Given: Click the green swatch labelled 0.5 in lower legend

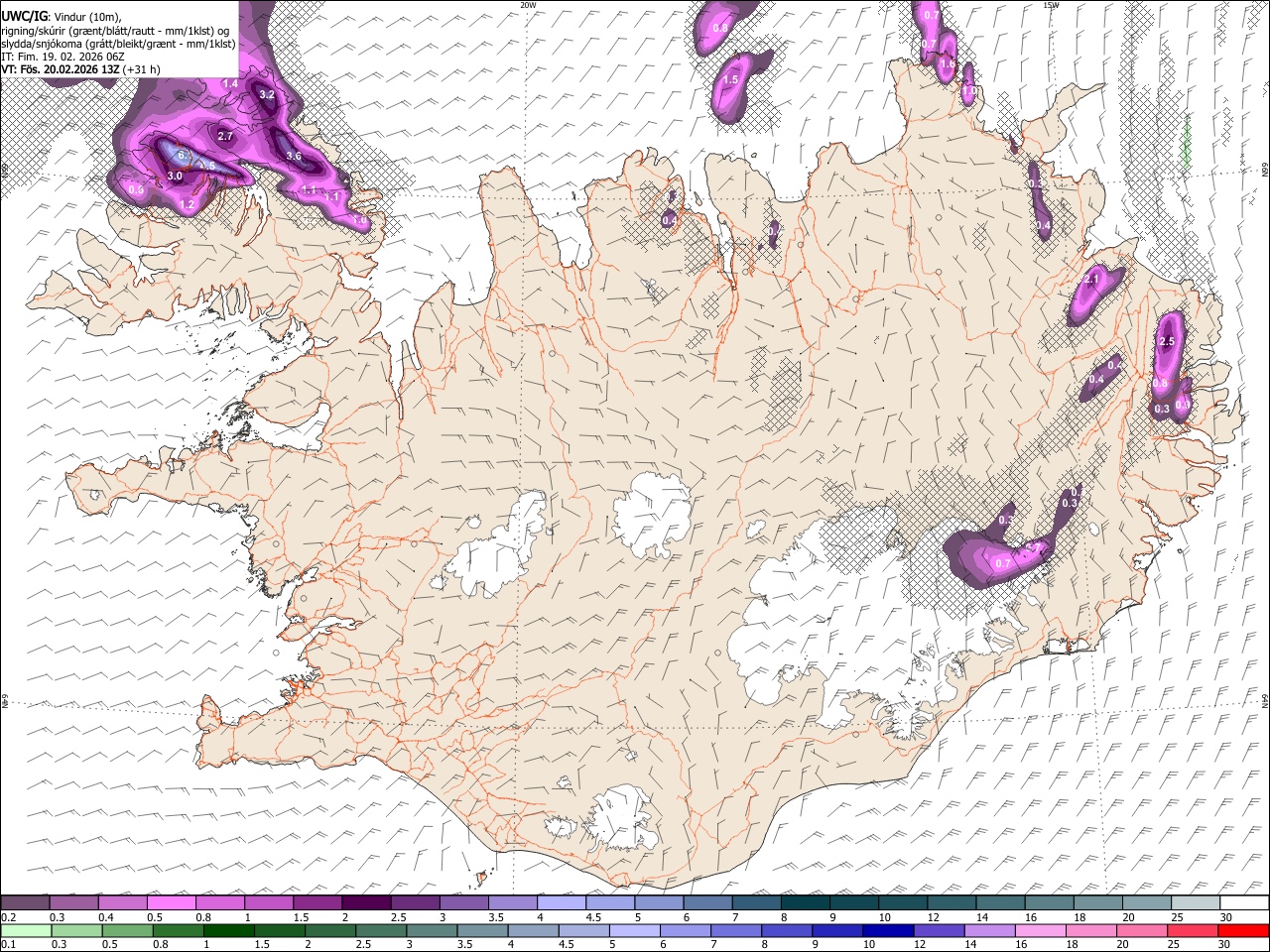Looking at the screenshot, I should pyautogui.click(x=128, y=930).
